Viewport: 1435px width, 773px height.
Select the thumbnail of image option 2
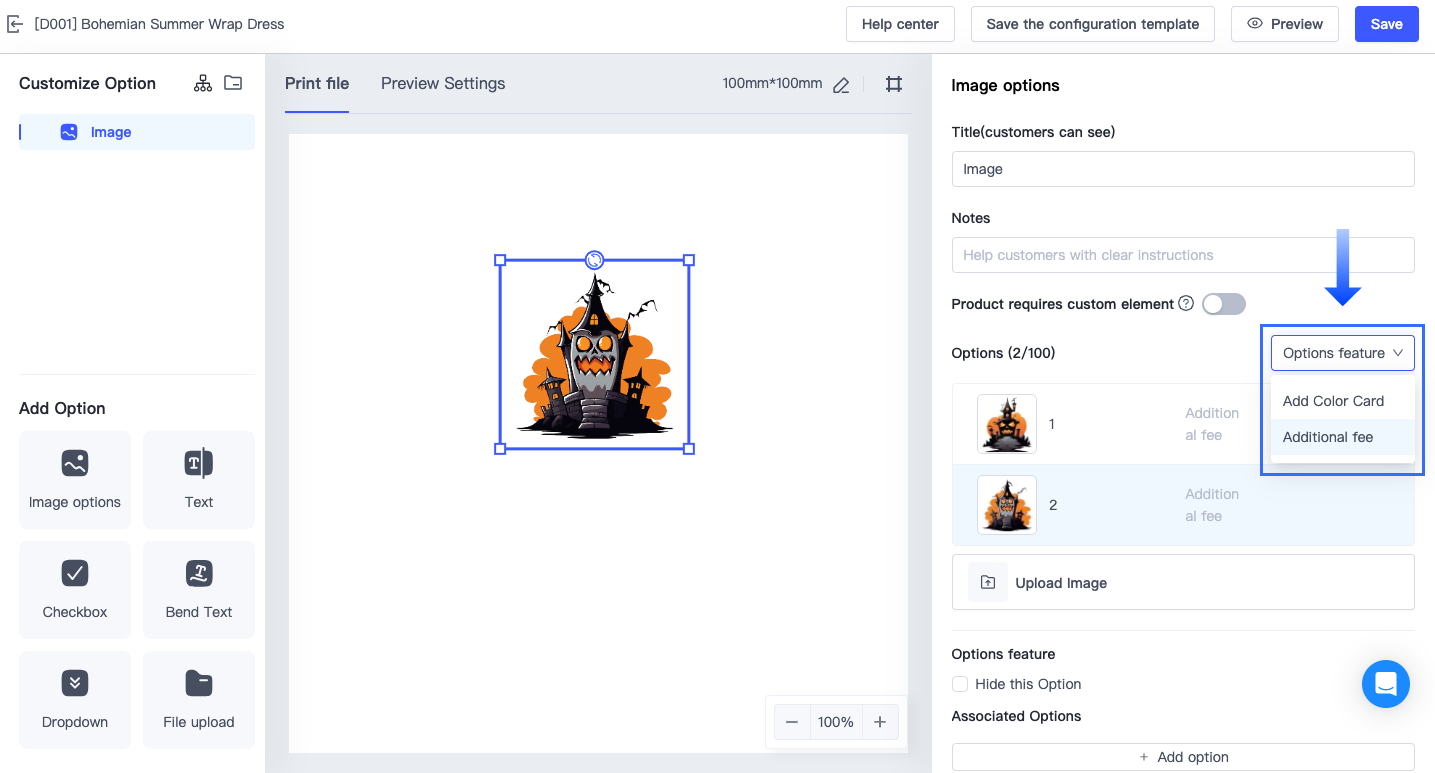[x=1006, y=505]
